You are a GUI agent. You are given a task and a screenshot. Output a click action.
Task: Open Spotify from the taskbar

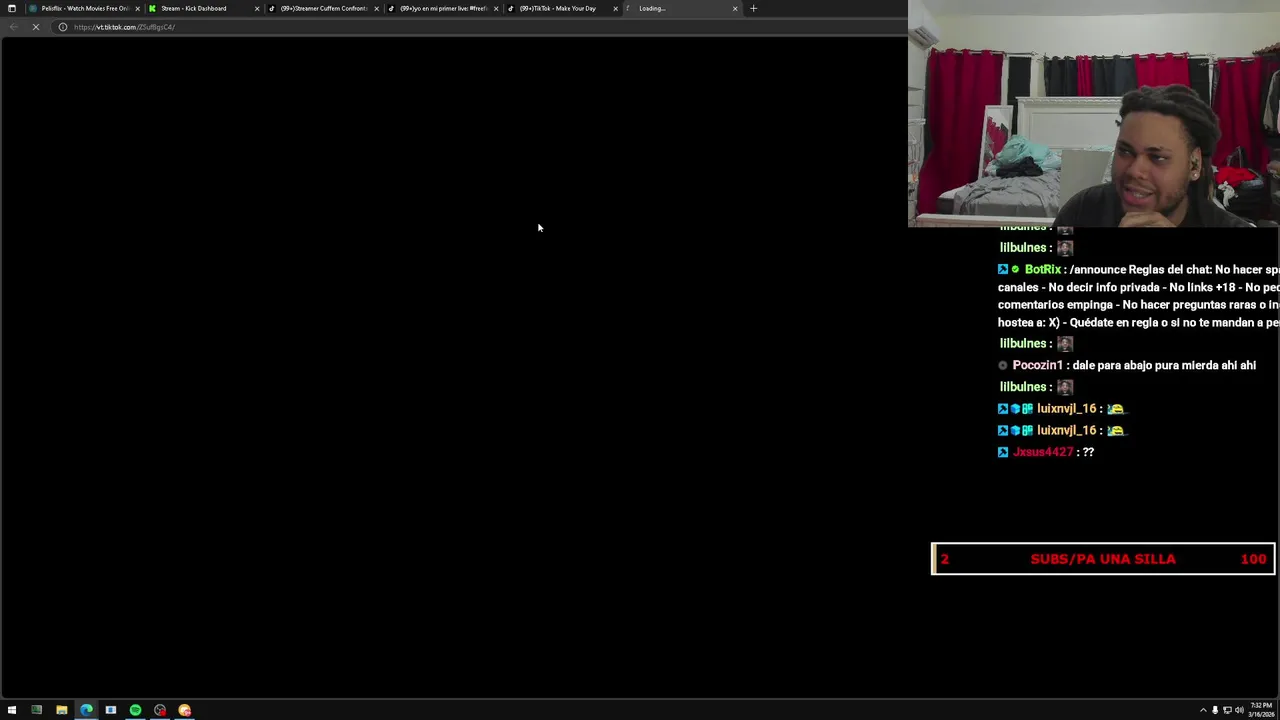click(x=135, y=710)
